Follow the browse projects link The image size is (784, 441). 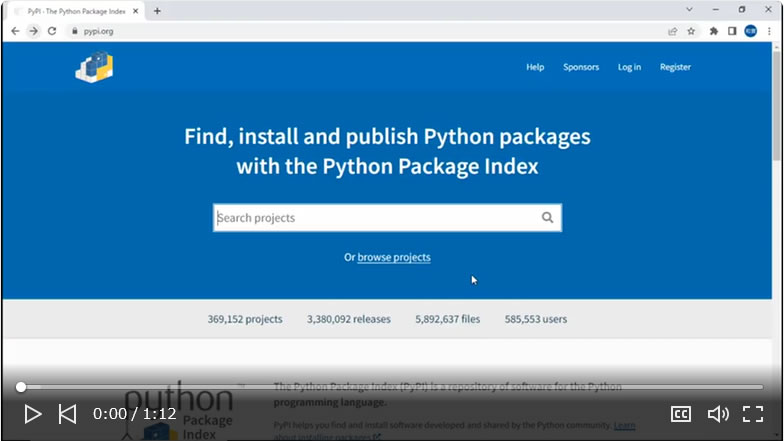click(x=394, y=257)
